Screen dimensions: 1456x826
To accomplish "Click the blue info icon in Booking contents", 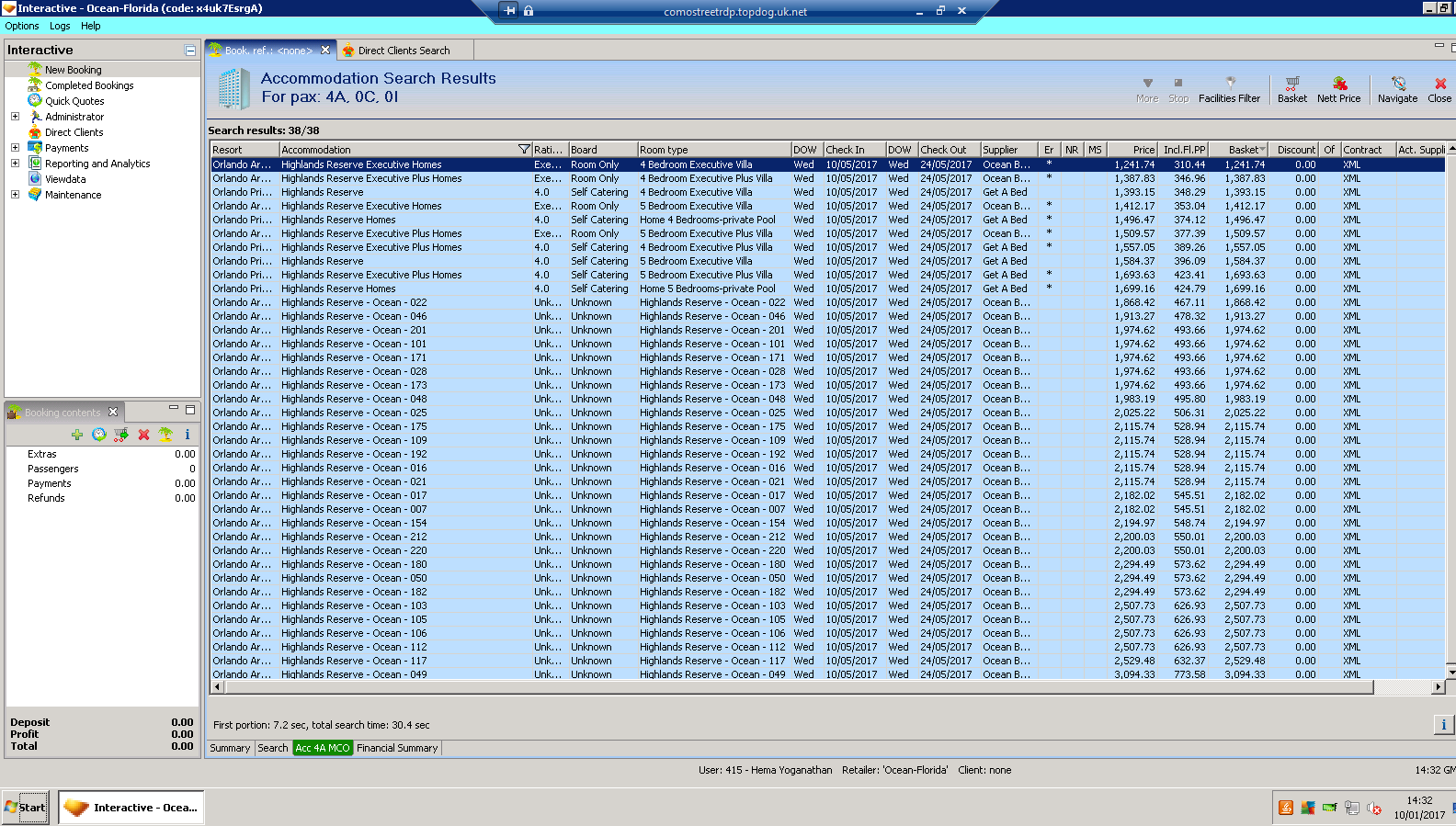I will tap(188, 435).
